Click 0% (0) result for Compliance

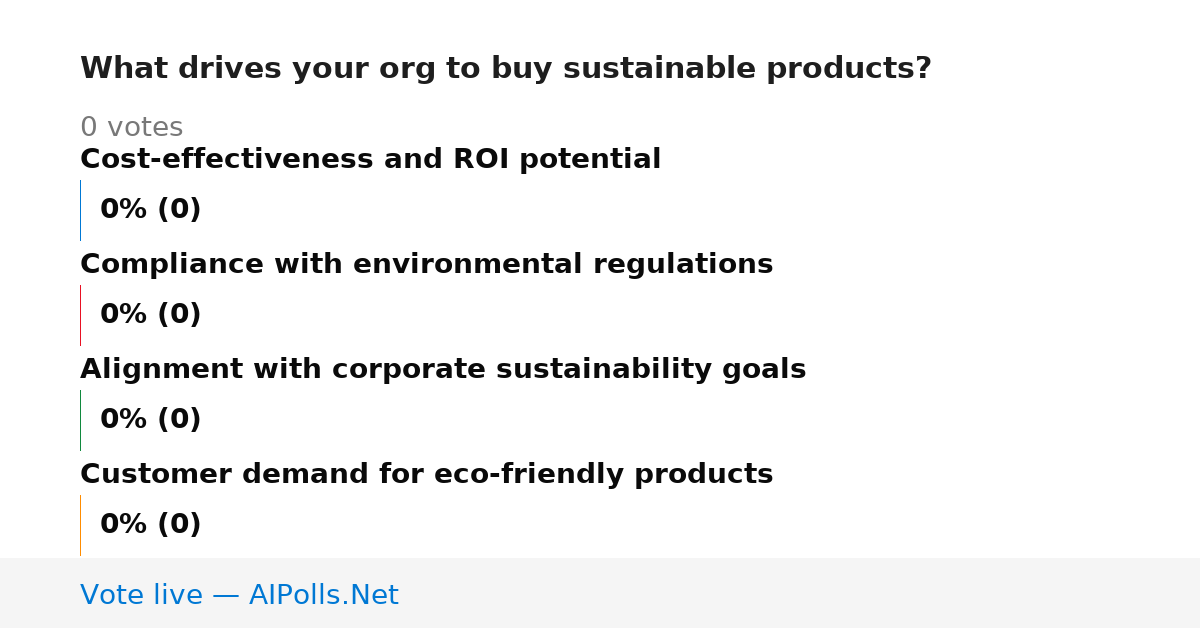coord(150,315)
